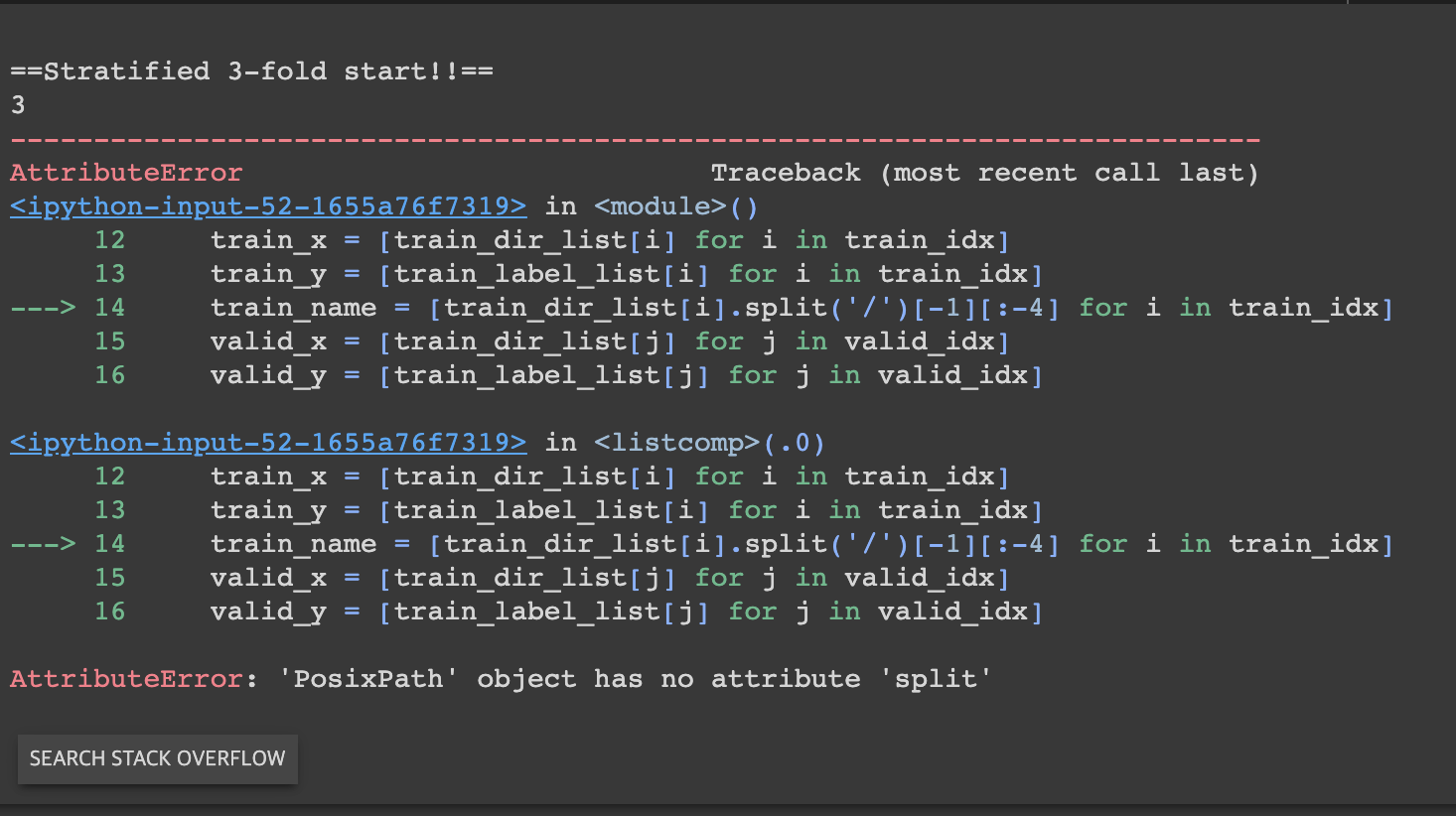
Task: Click the red dashed separator line
Action: [636, 140]
